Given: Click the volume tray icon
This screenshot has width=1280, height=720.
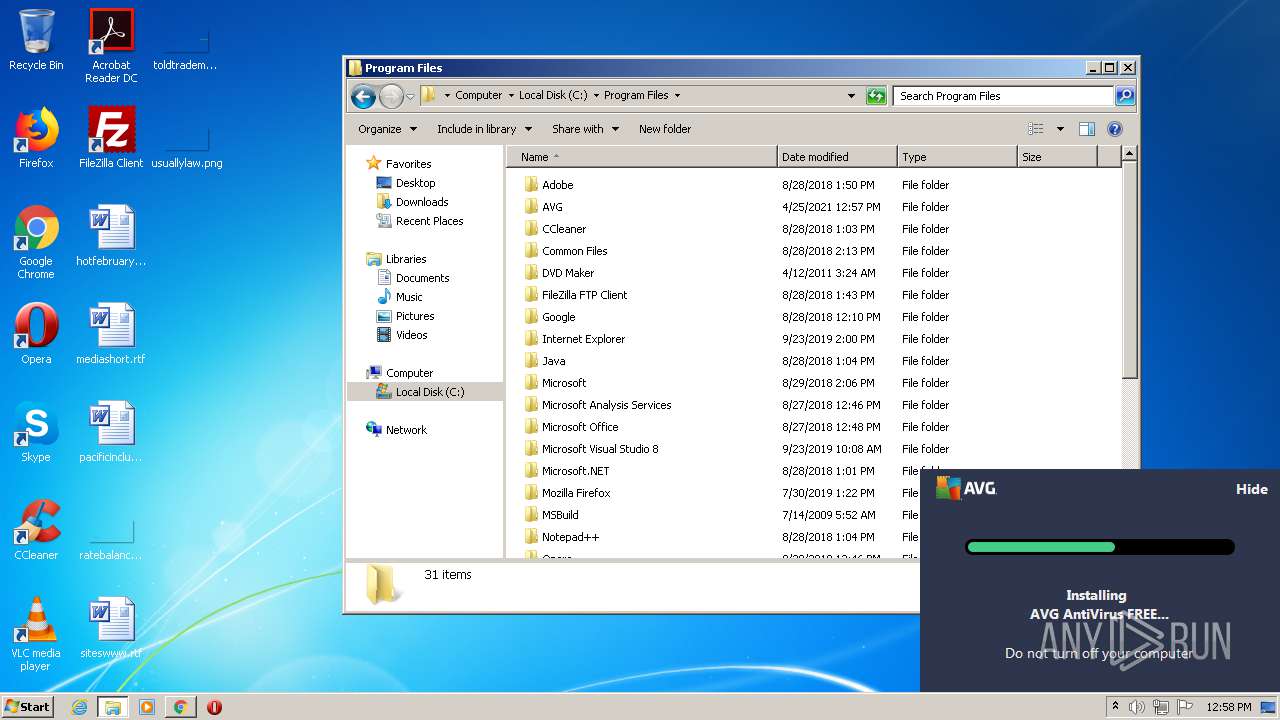Looking at the screenshot, I should (x=1136, y=707).
